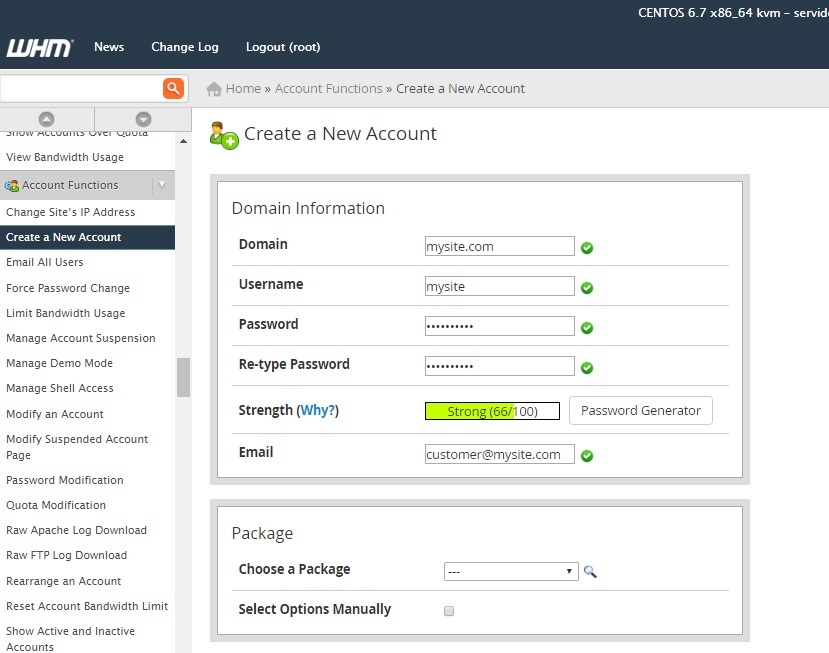Click Logout (root) in top bar
The height and width of the screenshot is (653, 829).
(283, 47)
